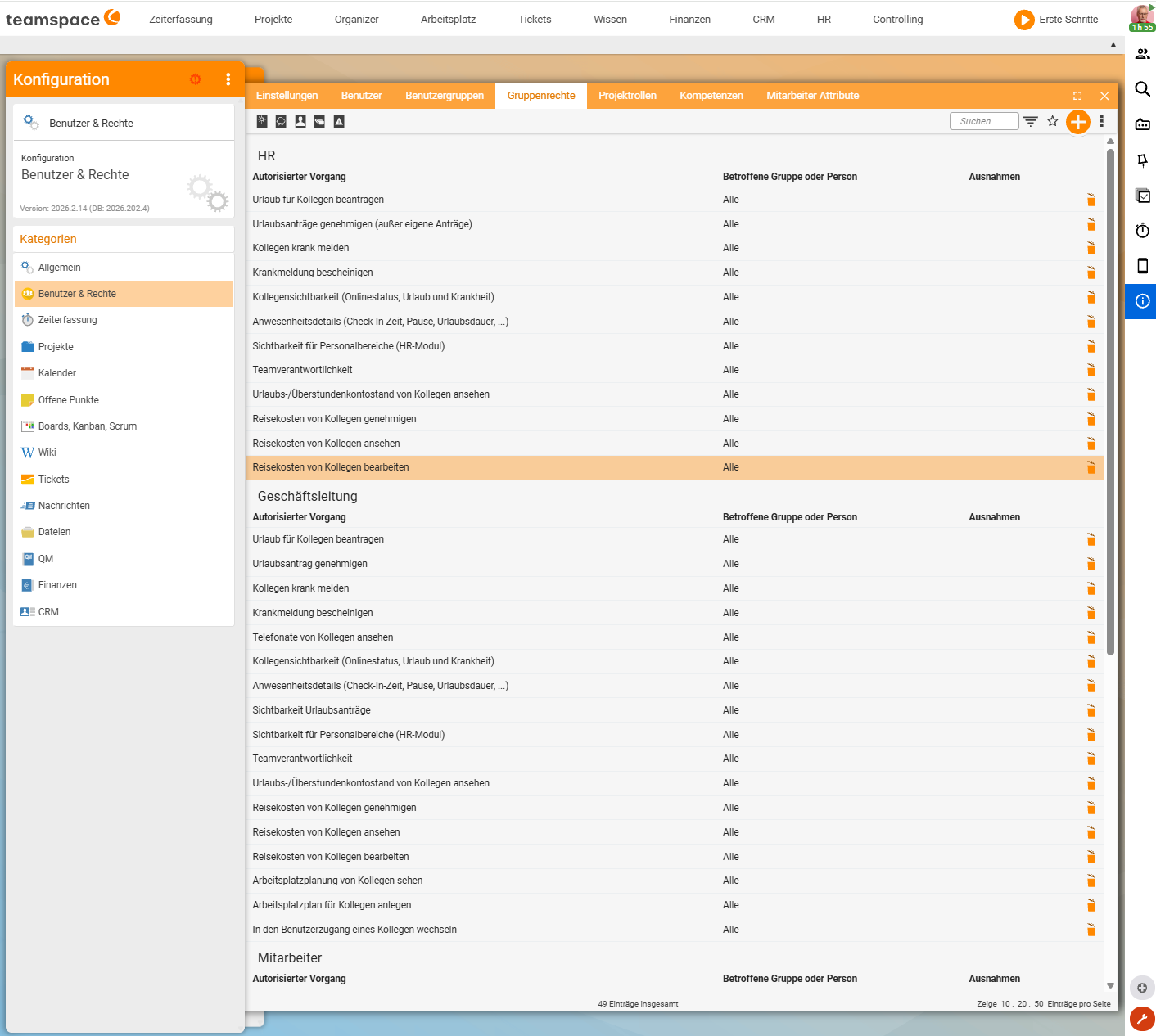Open the Controlling main menu

tap(898, 20)
